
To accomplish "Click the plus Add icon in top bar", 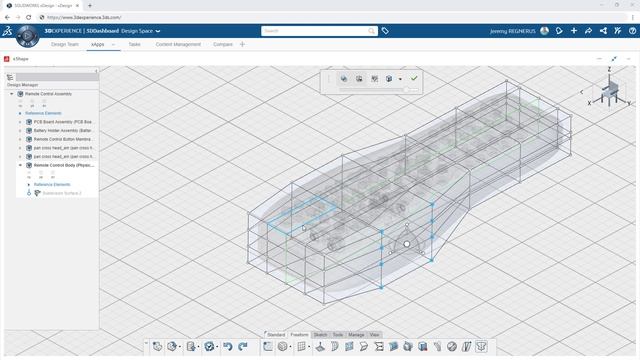I will click(x=574, y=31).
